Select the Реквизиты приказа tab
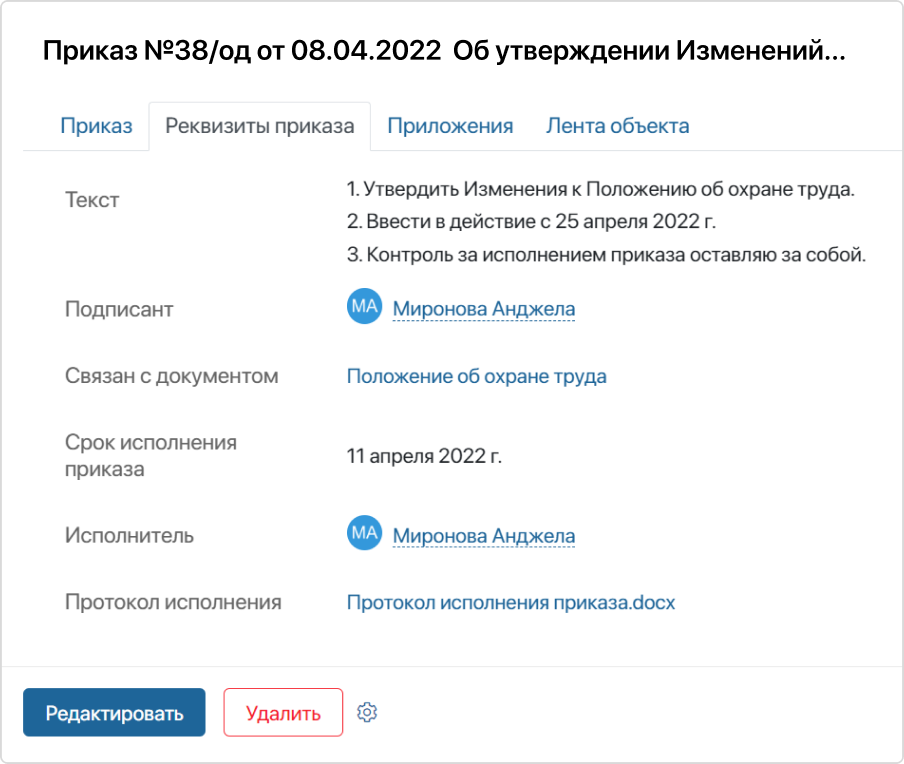The image size is (904, 764). 260,126
